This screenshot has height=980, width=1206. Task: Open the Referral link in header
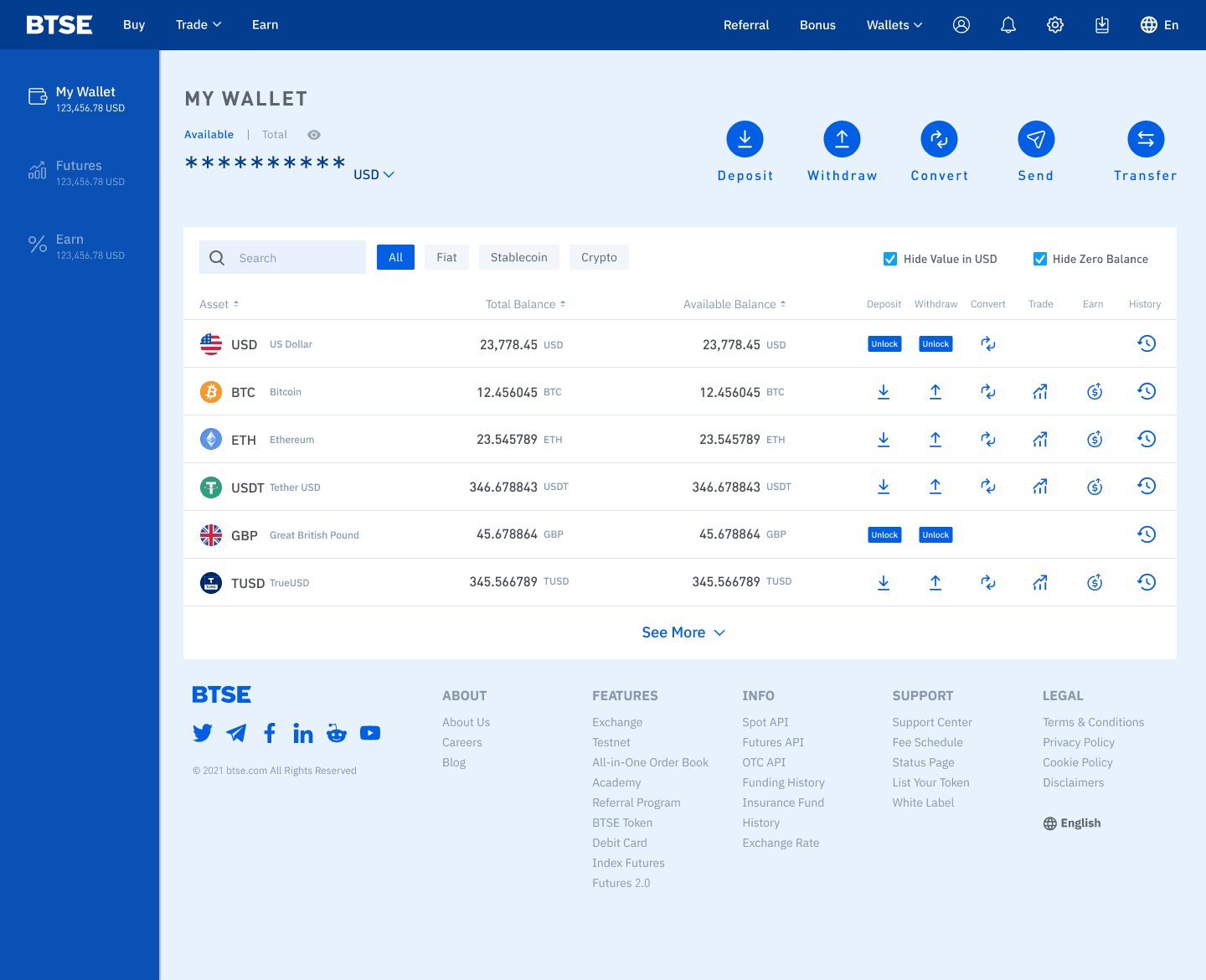pyautogui.click(x=746, y=25)
